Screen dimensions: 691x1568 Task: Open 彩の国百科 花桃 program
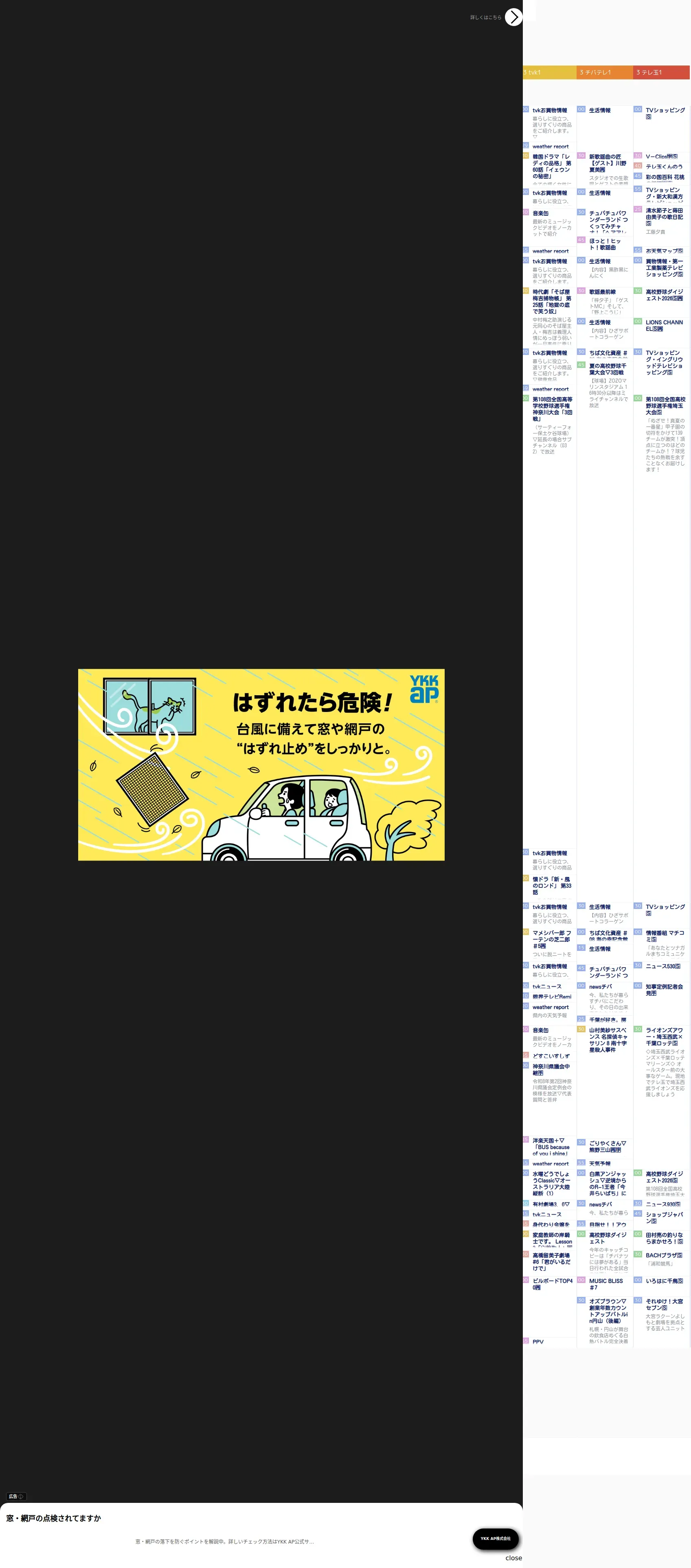point(665,177)
